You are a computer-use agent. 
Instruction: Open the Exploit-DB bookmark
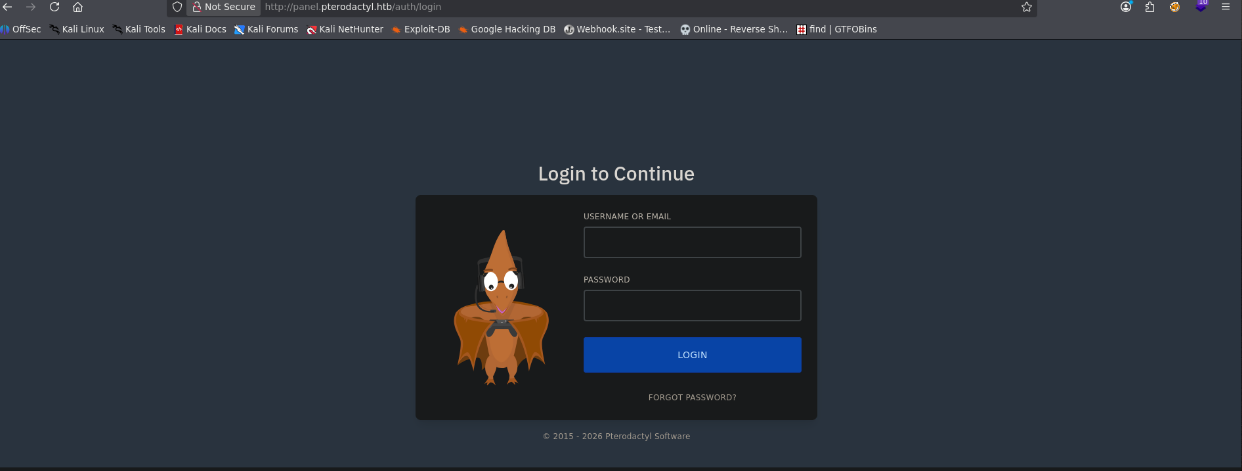[x=421, y=29]
